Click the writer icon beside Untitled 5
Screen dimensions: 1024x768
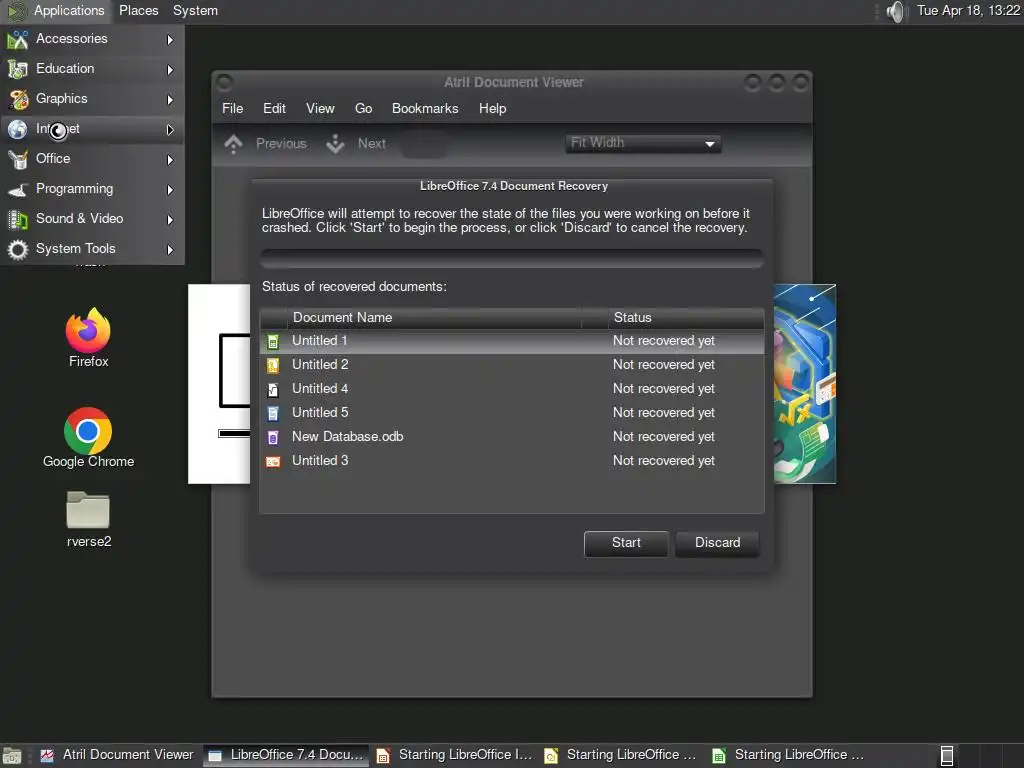[273, 413]
